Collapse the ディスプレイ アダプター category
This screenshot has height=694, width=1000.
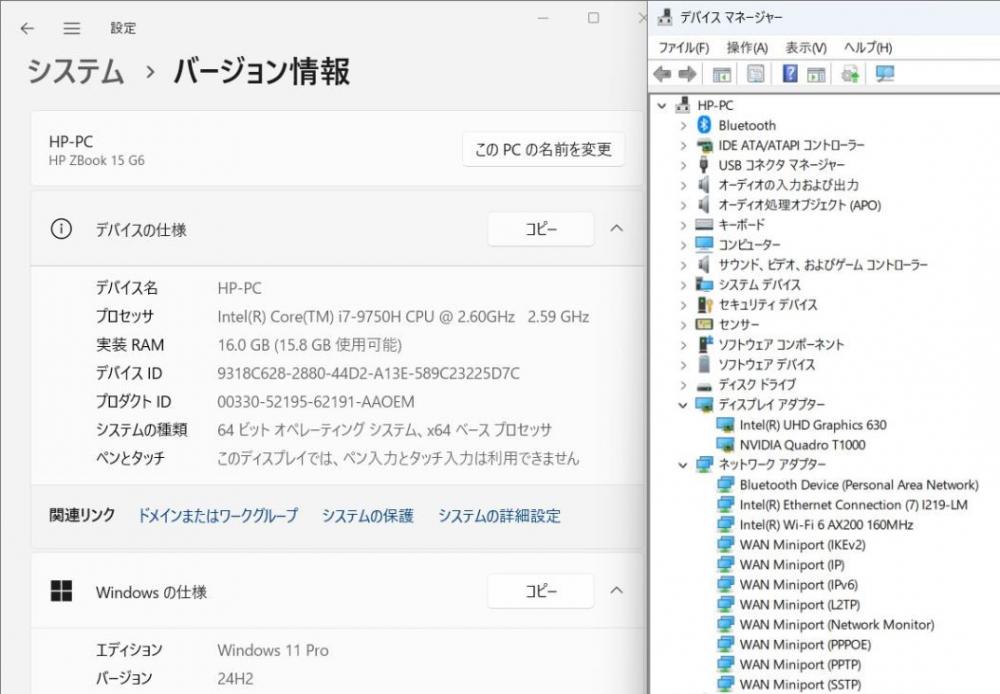pos(683,404)
